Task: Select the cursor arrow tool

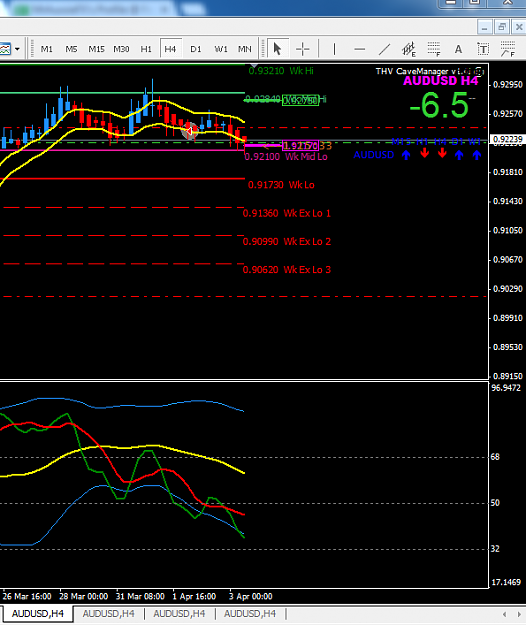Action: click(x=278, y=49)
